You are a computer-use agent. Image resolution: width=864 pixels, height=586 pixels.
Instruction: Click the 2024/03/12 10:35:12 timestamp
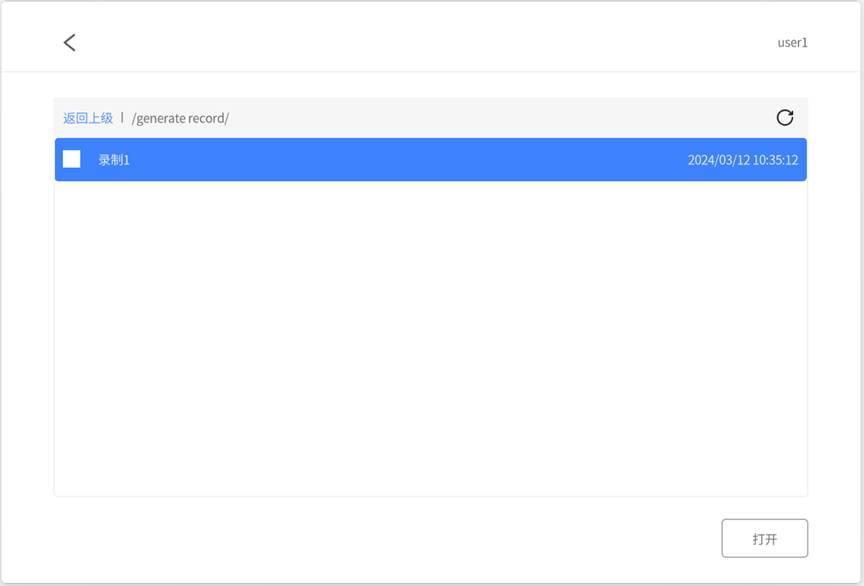tap(742, 160)
